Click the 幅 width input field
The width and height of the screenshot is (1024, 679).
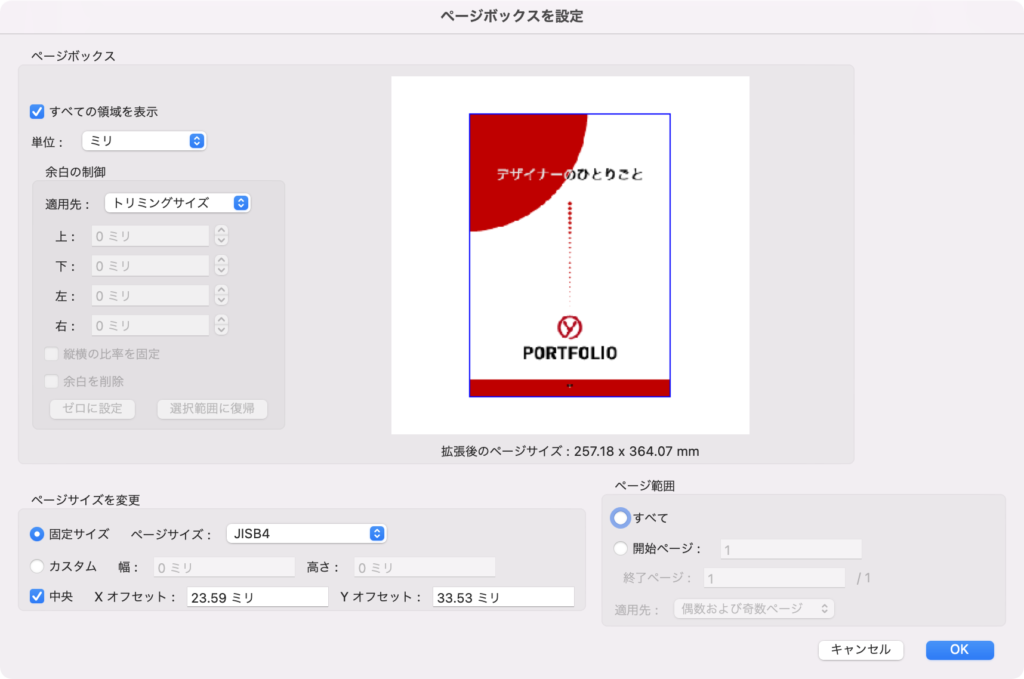click(224, 567)
